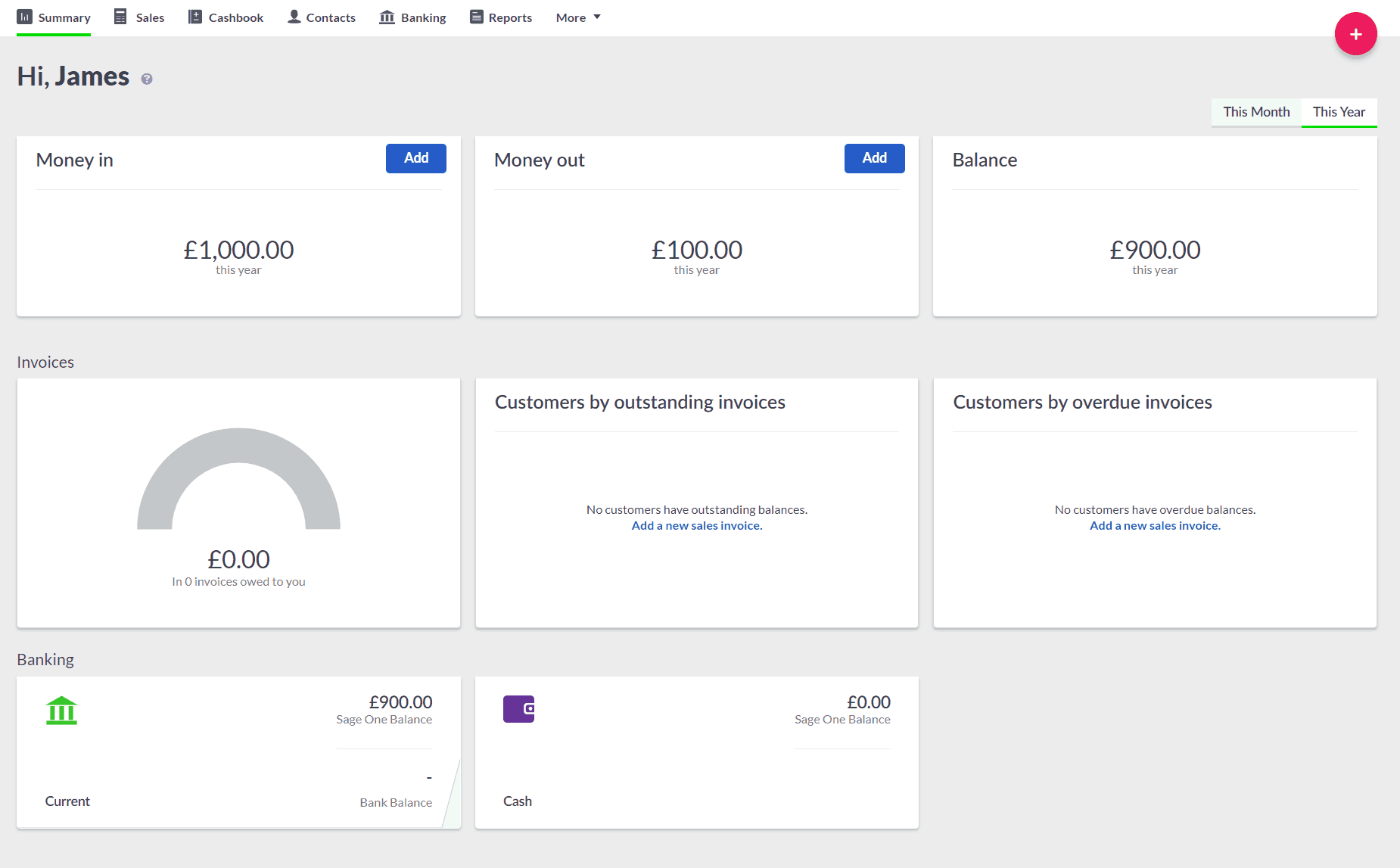The height and width of the screenshot is (868, 1400).
Task: Click the Summary chart icon in navigation
Action: 25,17
